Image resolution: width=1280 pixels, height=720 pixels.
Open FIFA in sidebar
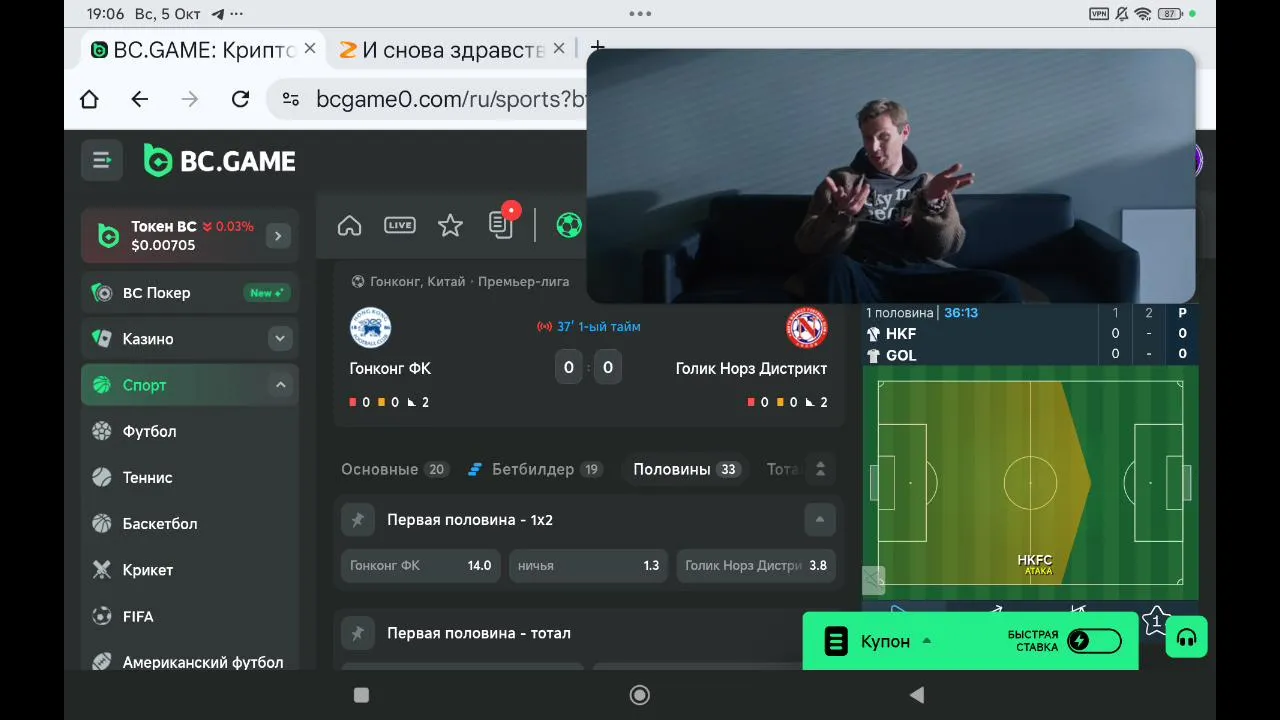pyautogui.click(x=190, y=616)
